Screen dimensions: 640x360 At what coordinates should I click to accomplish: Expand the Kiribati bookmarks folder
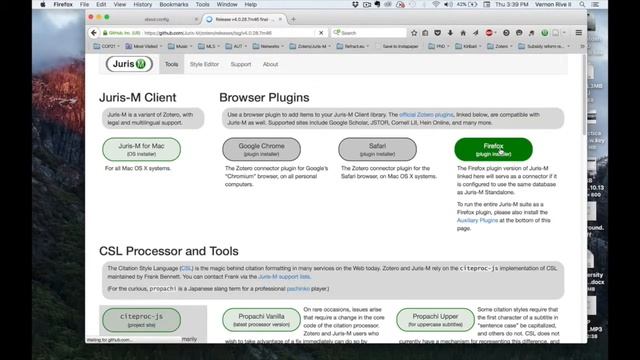point(468,46)
